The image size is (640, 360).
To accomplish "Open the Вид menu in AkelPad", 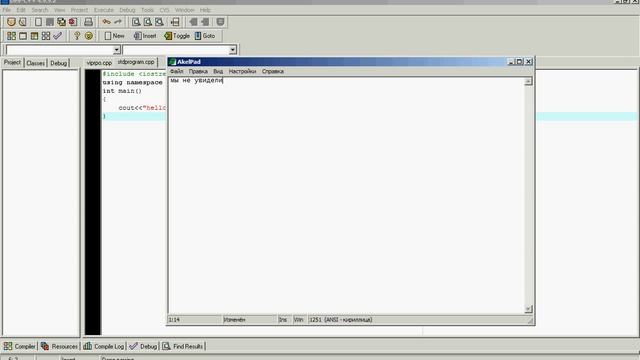I will 218,71.
